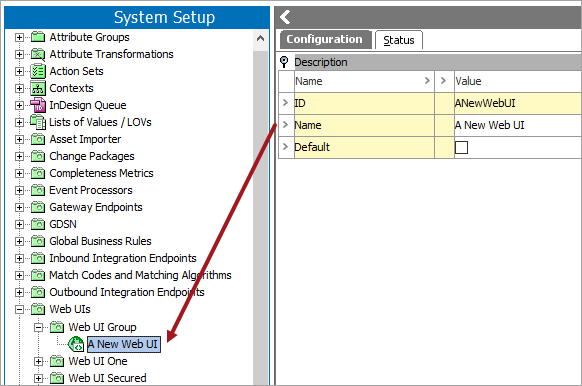This screenshot has height=386, width=582.
Task: Click the ID value field ANewWebUI
Action: click(x=517, y=103)
